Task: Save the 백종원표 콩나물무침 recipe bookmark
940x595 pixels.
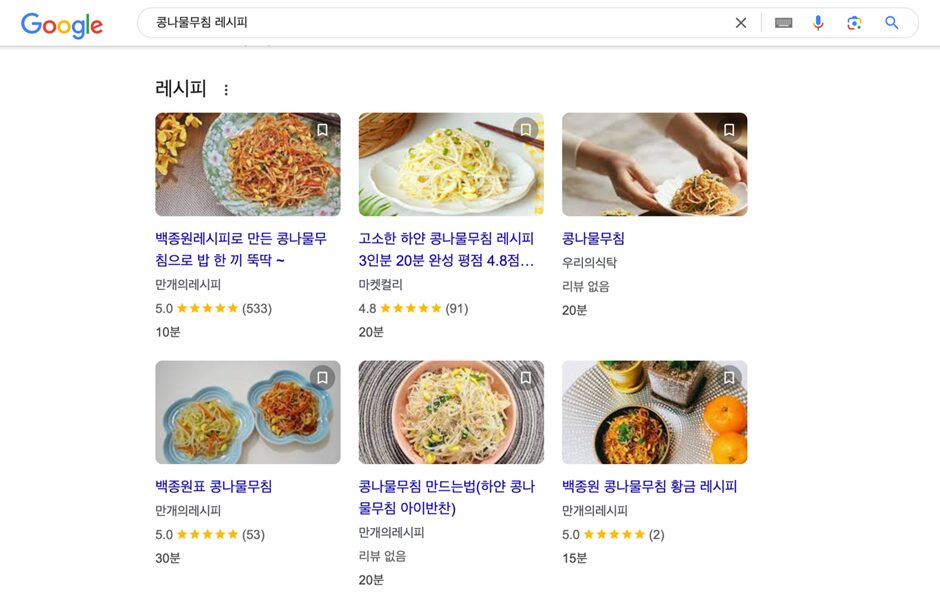Action: tap(322, 378)
